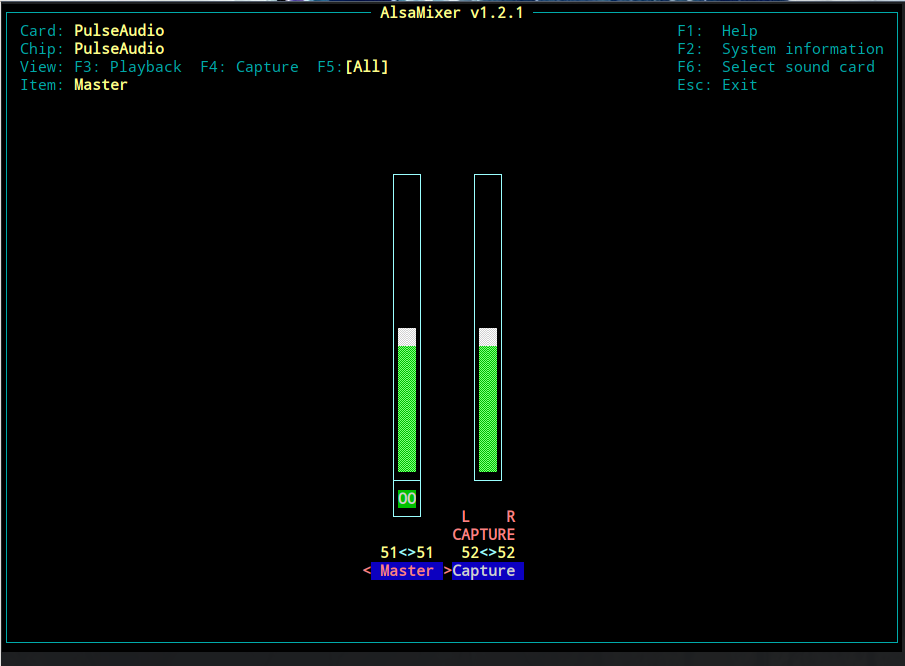The image size is (905, 666).
Task: Select the Master channel label
Action: (407, 571)
